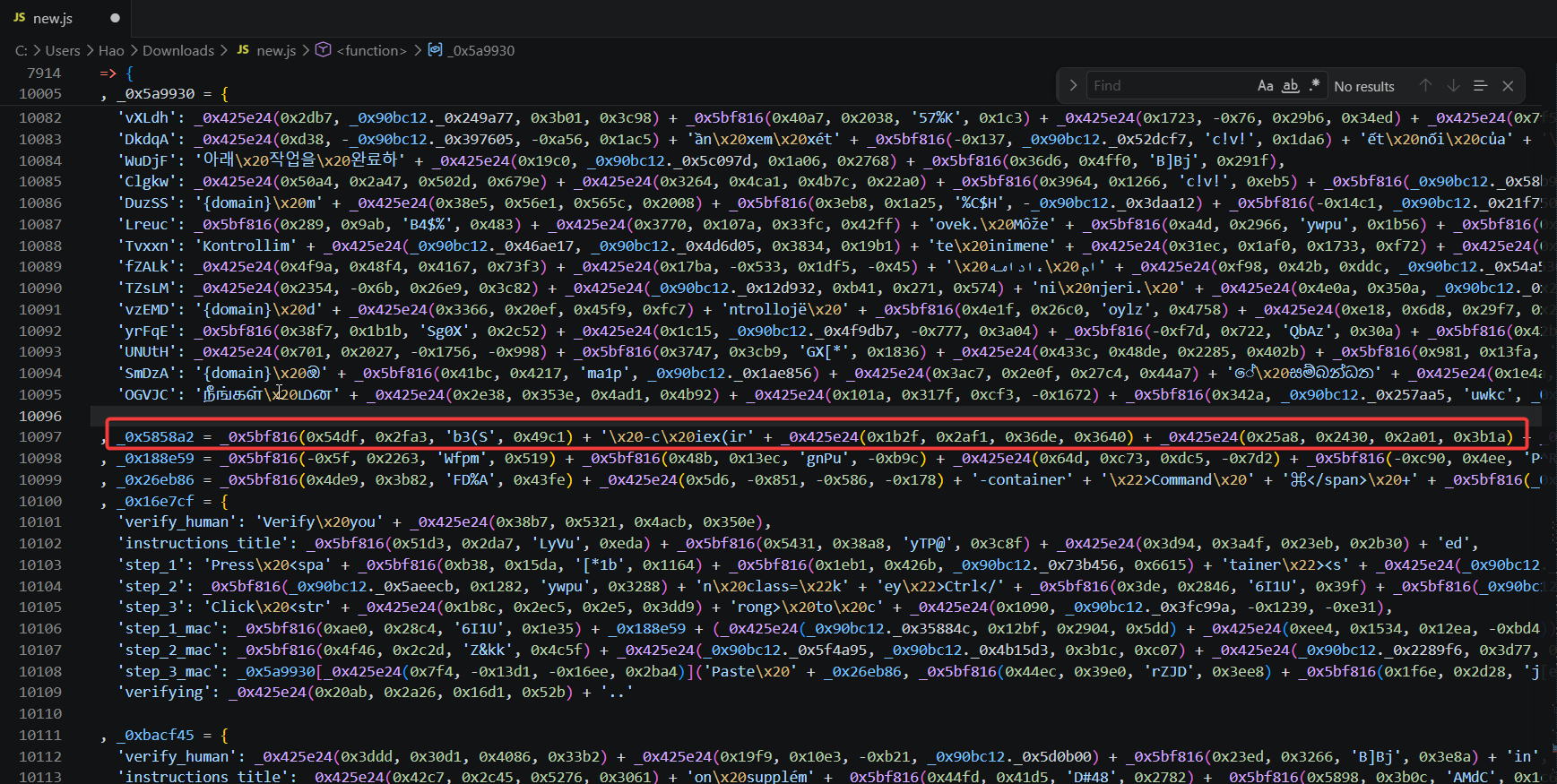
Task: Click the variable symbol icon before _0x5a9930
Action: (x=436, y=50)
